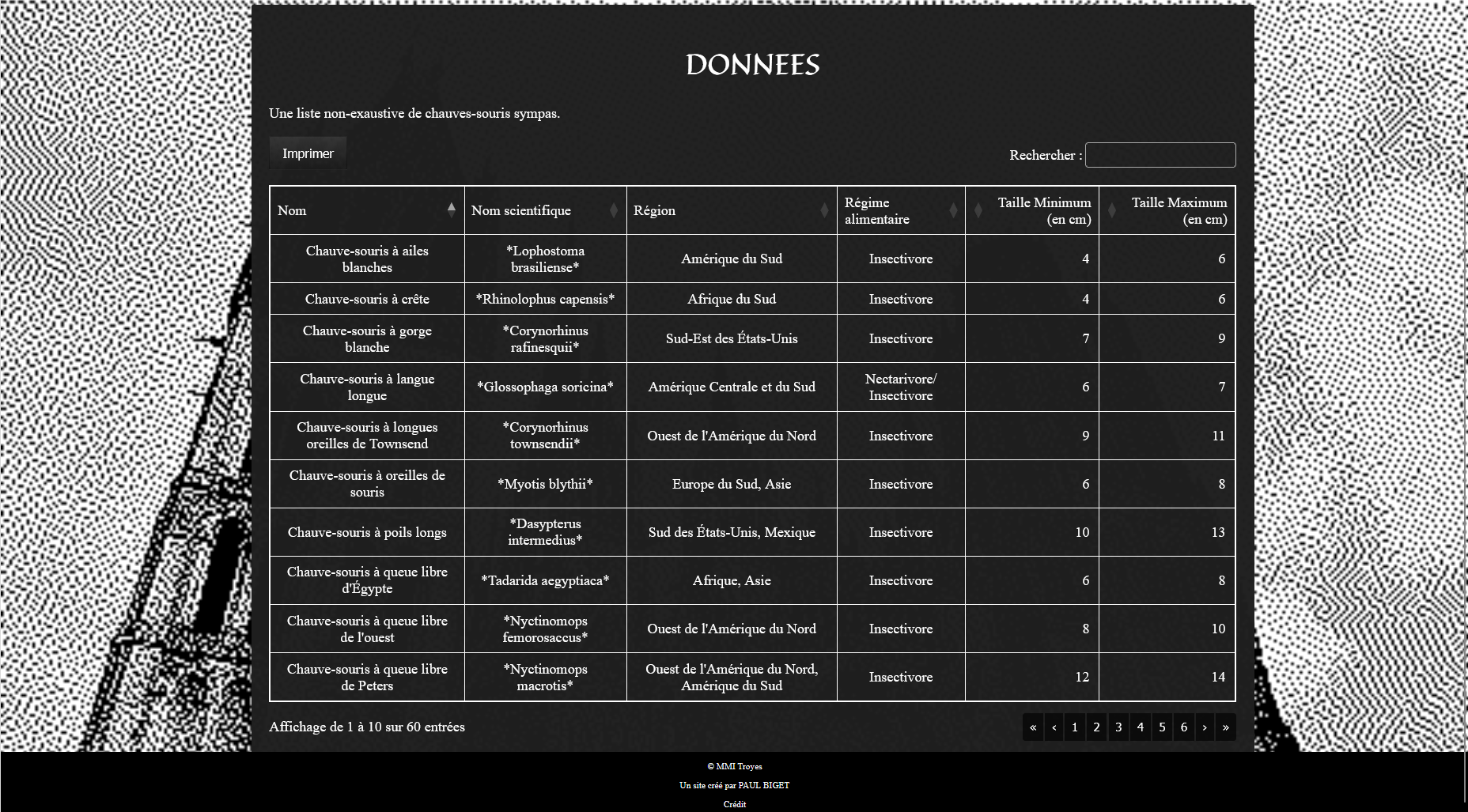Select cell Chauve-souris à queue libre de Peters
This screenshot has width=1468, height=812.
tap(367, 677)
